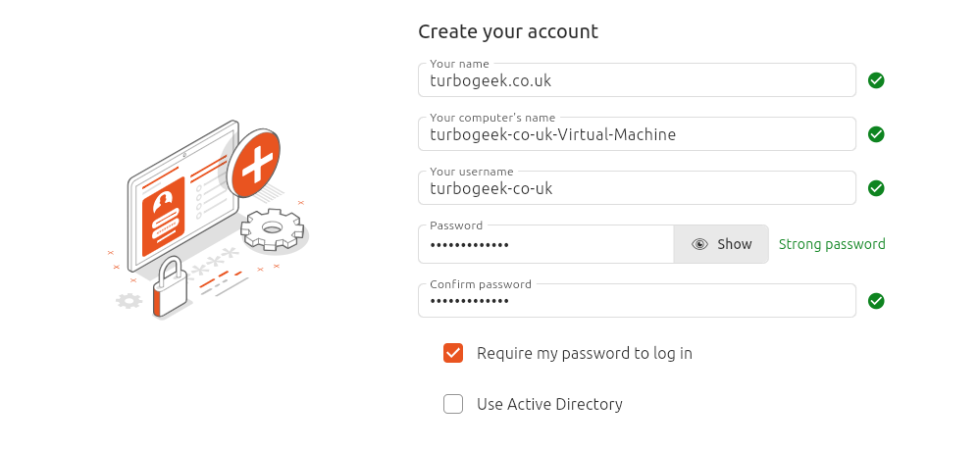Click the grey asterisks beside the padlock
The image size is (980, 450).
point(214,263)
